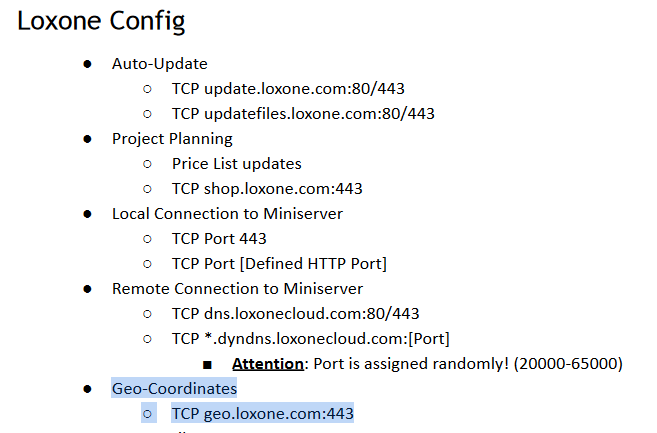
Task: Click the "TCP update.loxone.com:80/443" line
Action: pyautogui.click(x=288, y=89)
